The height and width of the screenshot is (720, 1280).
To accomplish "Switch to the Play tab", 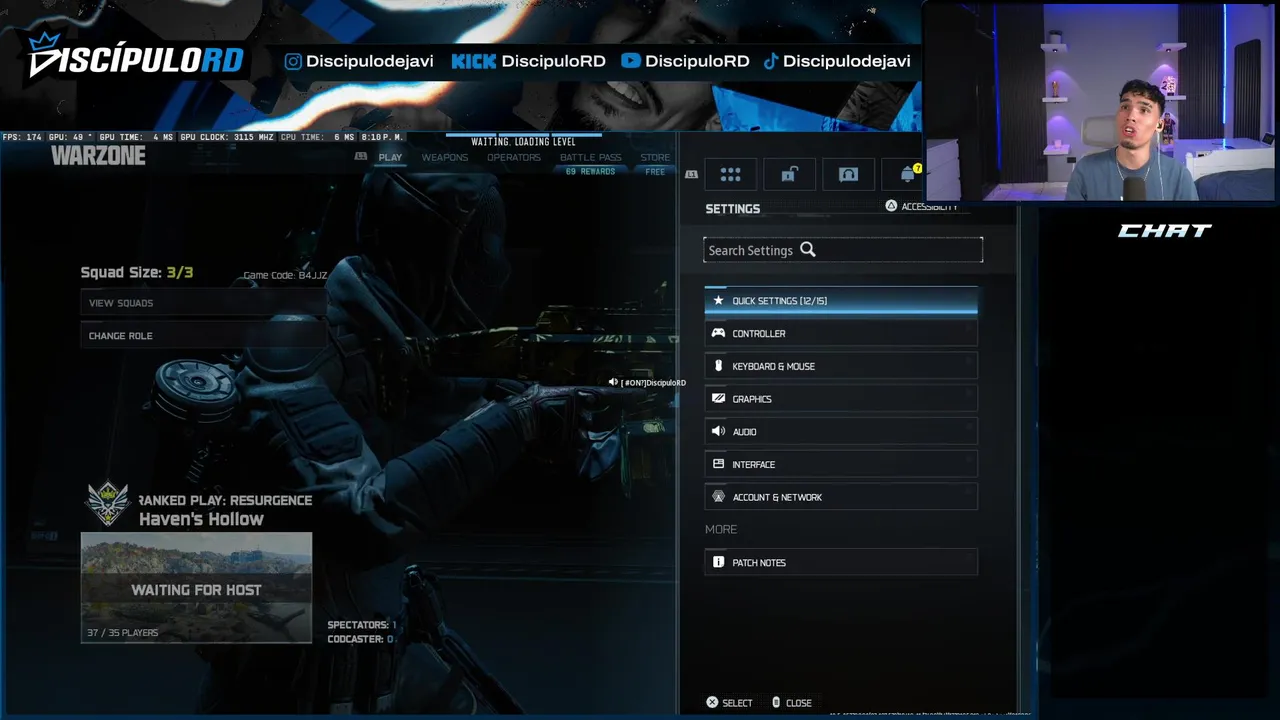I will click(x=390, y=157).
